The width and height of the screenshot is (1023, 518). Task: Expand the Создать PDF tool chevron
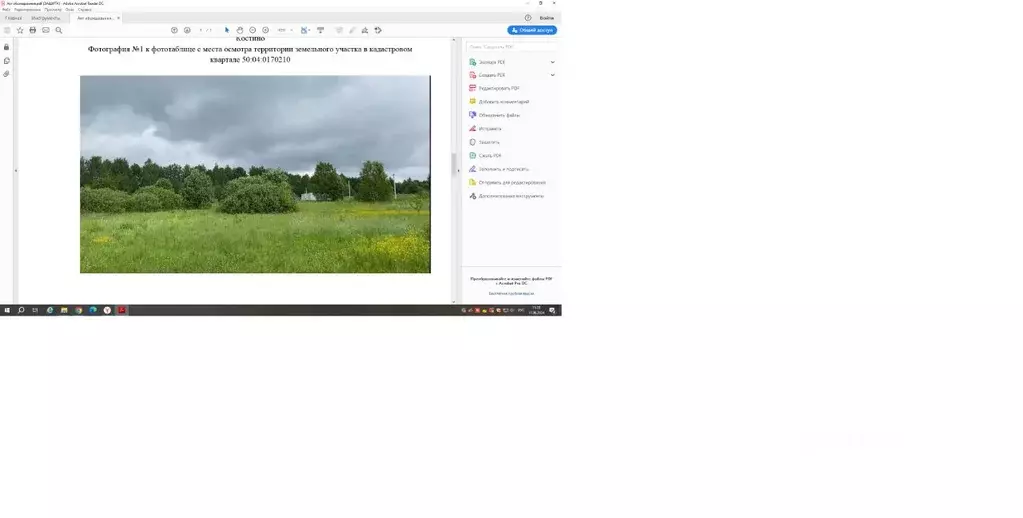[x=553, y=75]
